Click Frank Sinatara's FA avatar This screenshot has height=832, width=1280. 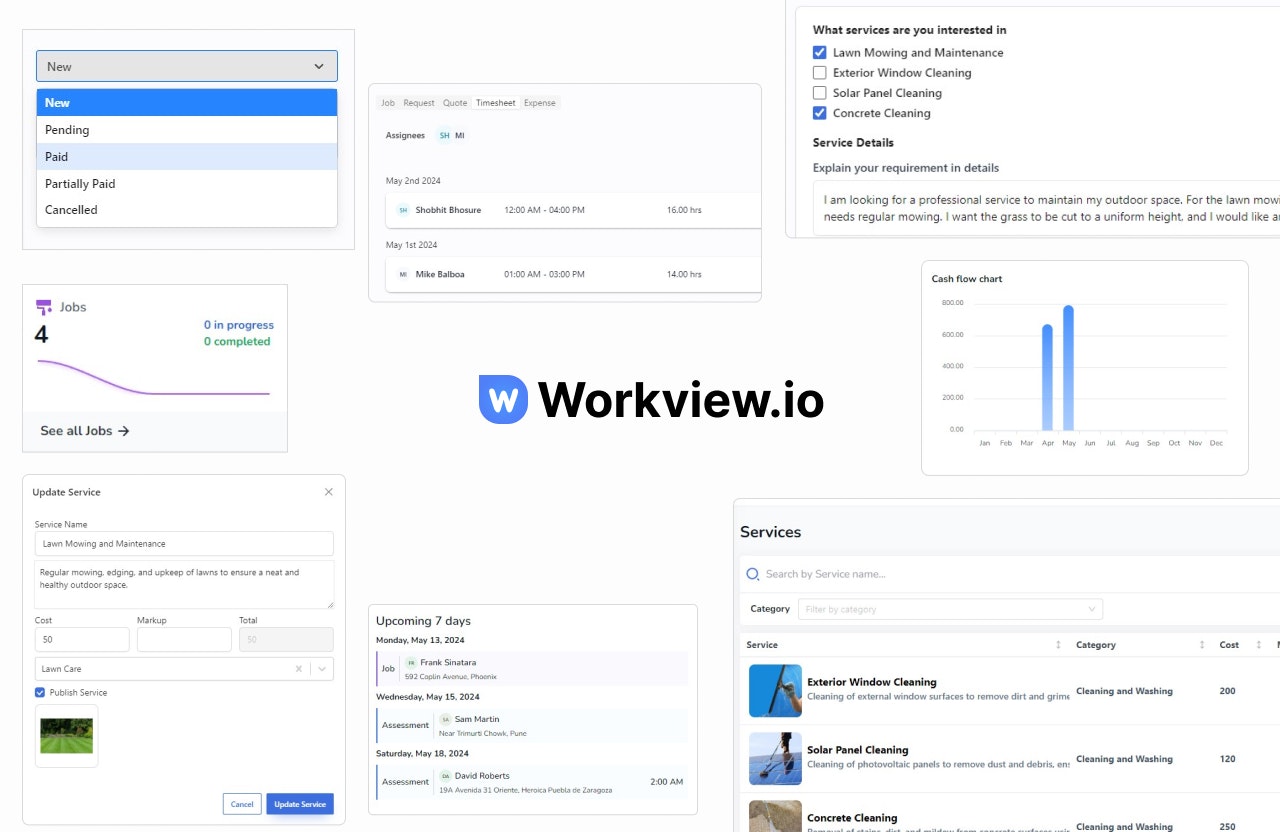click(x=411, y=662)
